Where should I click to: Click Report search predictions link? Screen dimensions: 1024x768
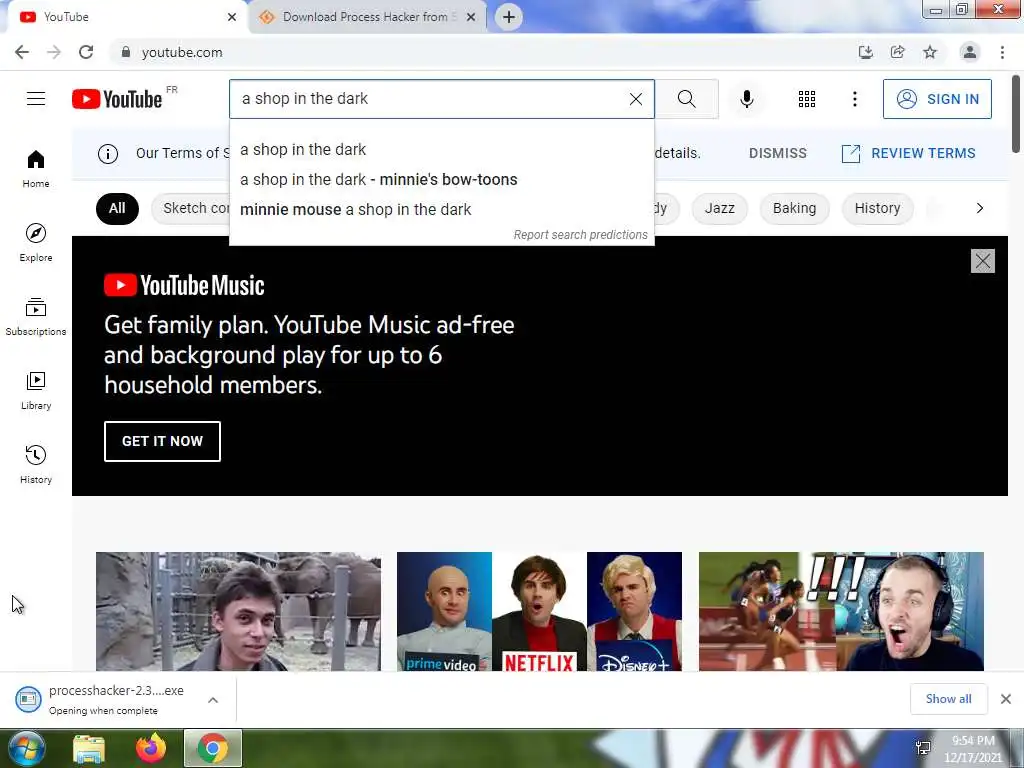coord(581,235)
